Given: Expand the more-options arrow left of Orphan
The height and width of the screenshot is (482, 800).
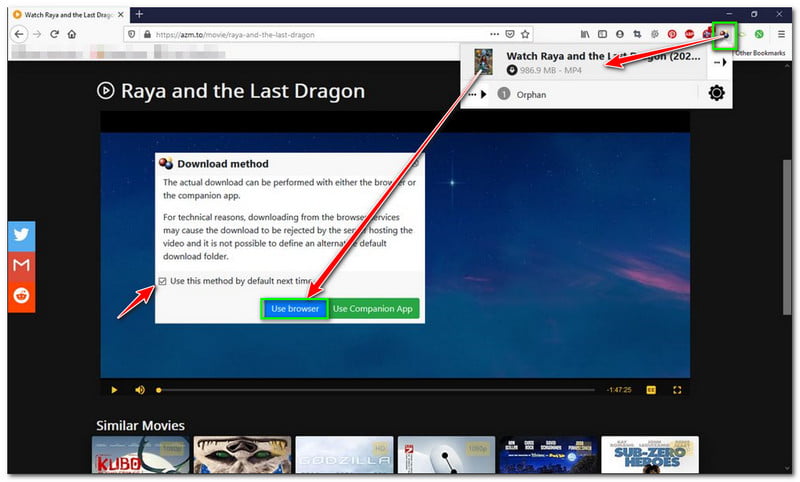Looking at the screenshot, I should (478, 94).
